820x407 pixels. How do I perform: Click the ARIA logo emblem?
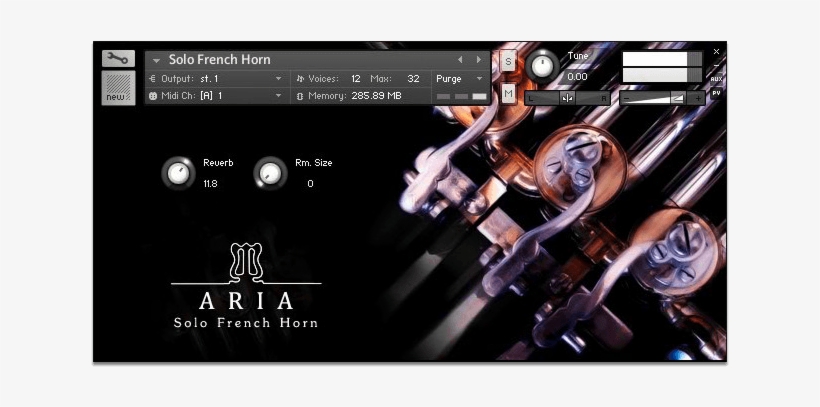tap(246, 261)
